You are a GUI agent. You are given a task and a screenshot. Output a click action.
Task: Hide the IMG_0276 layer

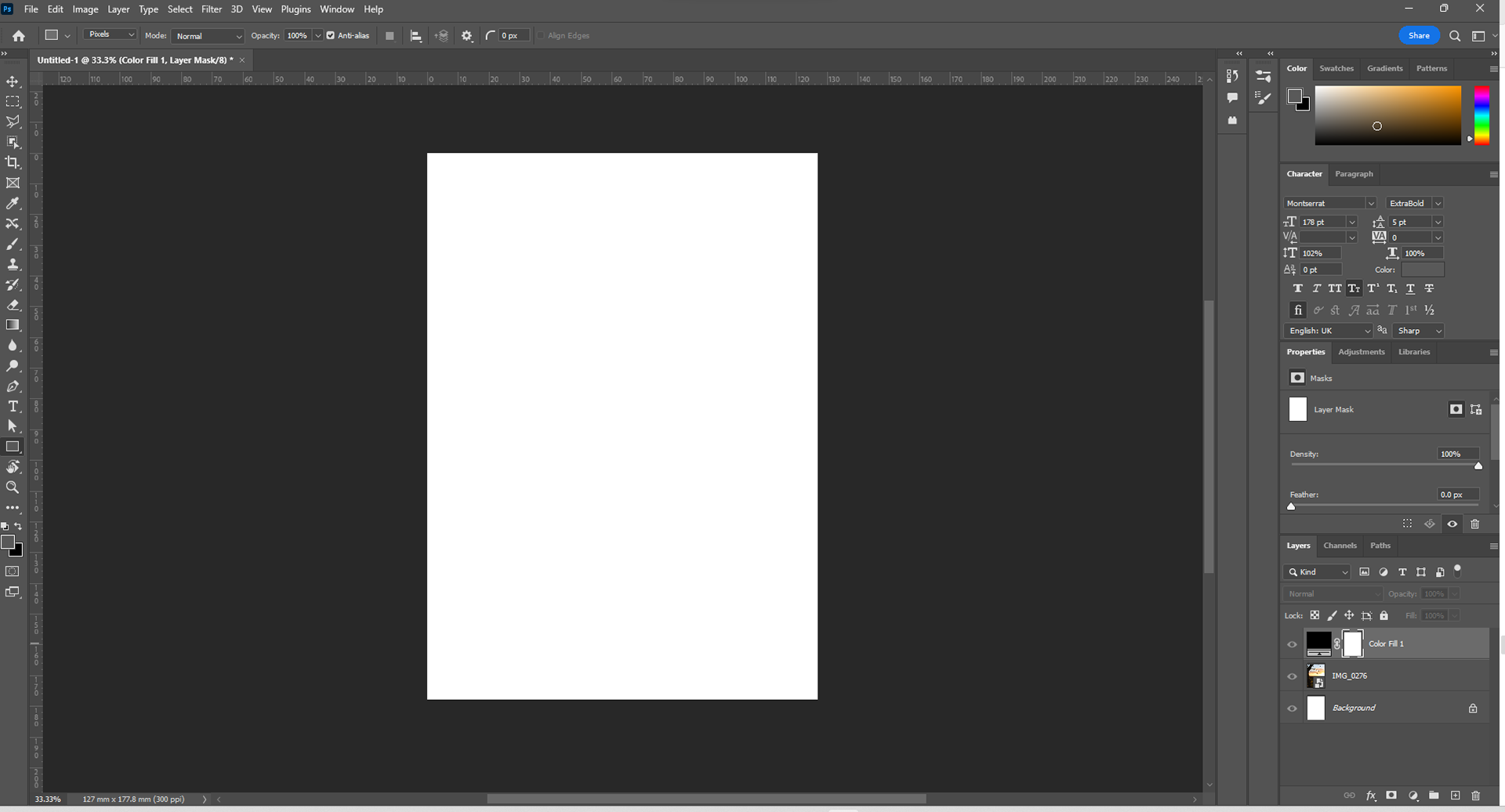click(x=1293, y=676)
